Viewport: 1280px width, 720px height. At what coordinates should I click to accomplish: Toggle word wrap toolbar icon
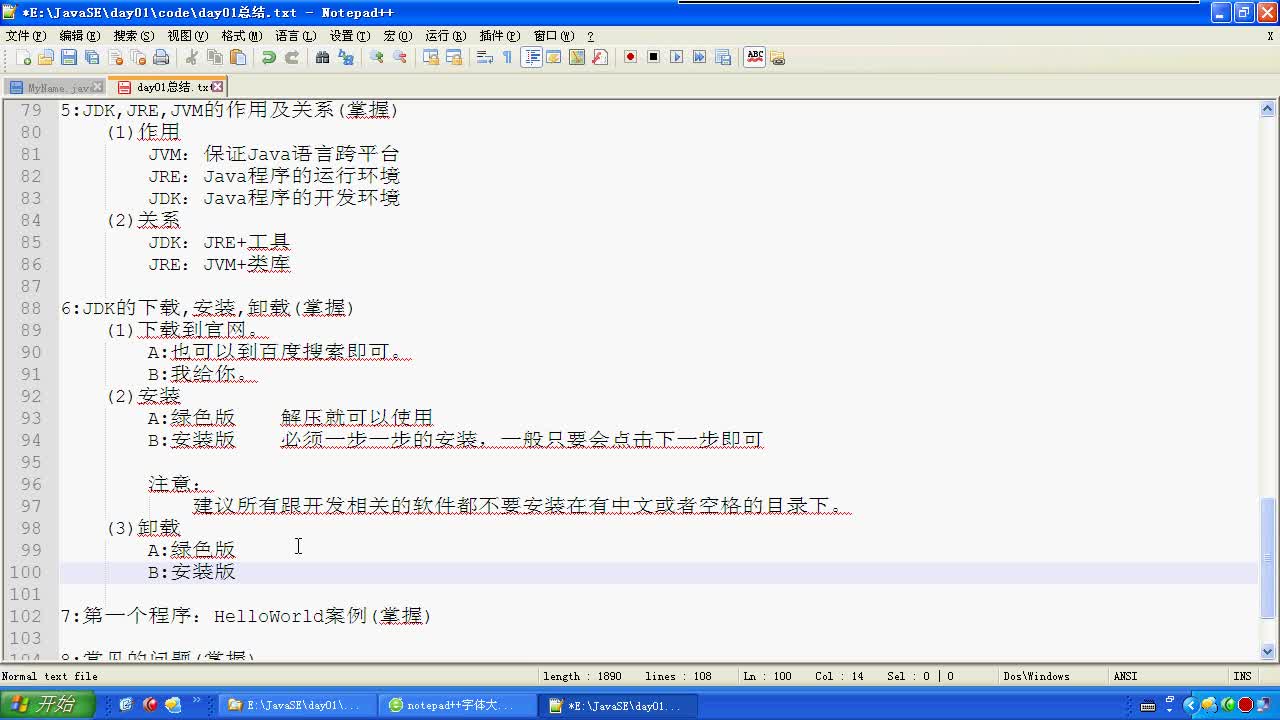point(485,57)
